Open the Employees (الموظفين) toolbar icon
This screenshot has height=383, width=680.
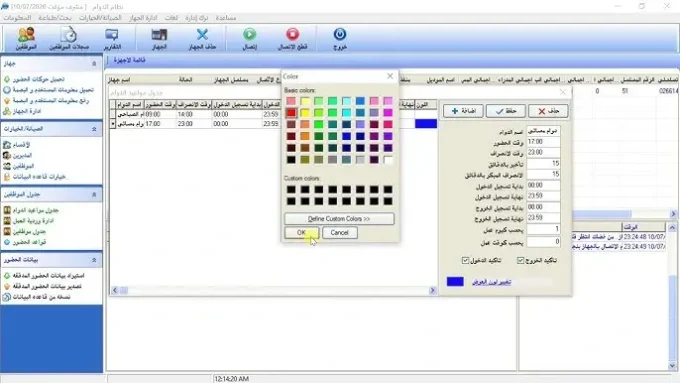coord(26,38)
